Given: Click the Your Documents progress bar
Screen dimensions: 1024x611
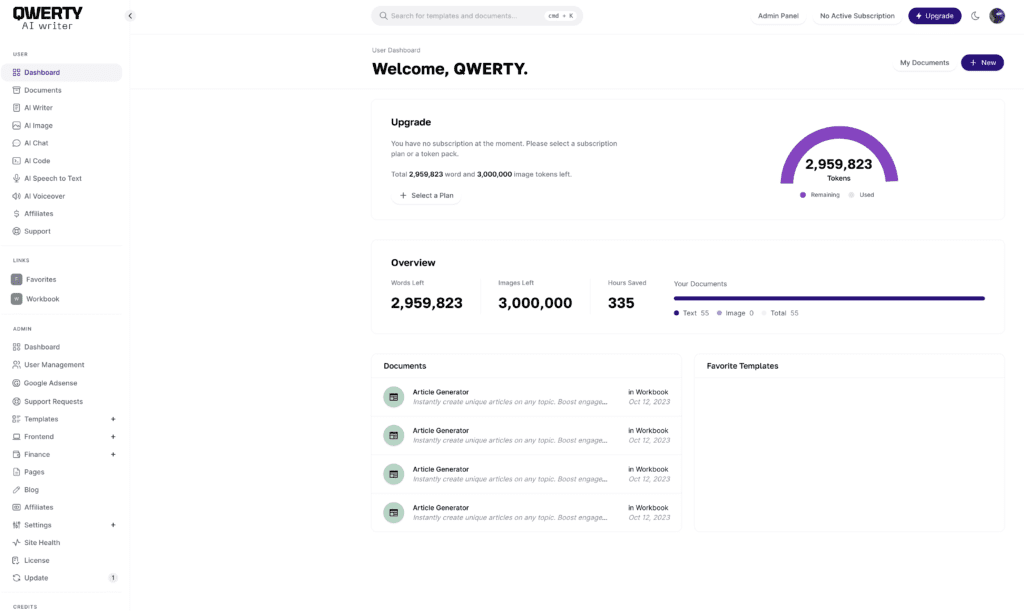Looking at the screenshot, I should [x=829, y=298].
